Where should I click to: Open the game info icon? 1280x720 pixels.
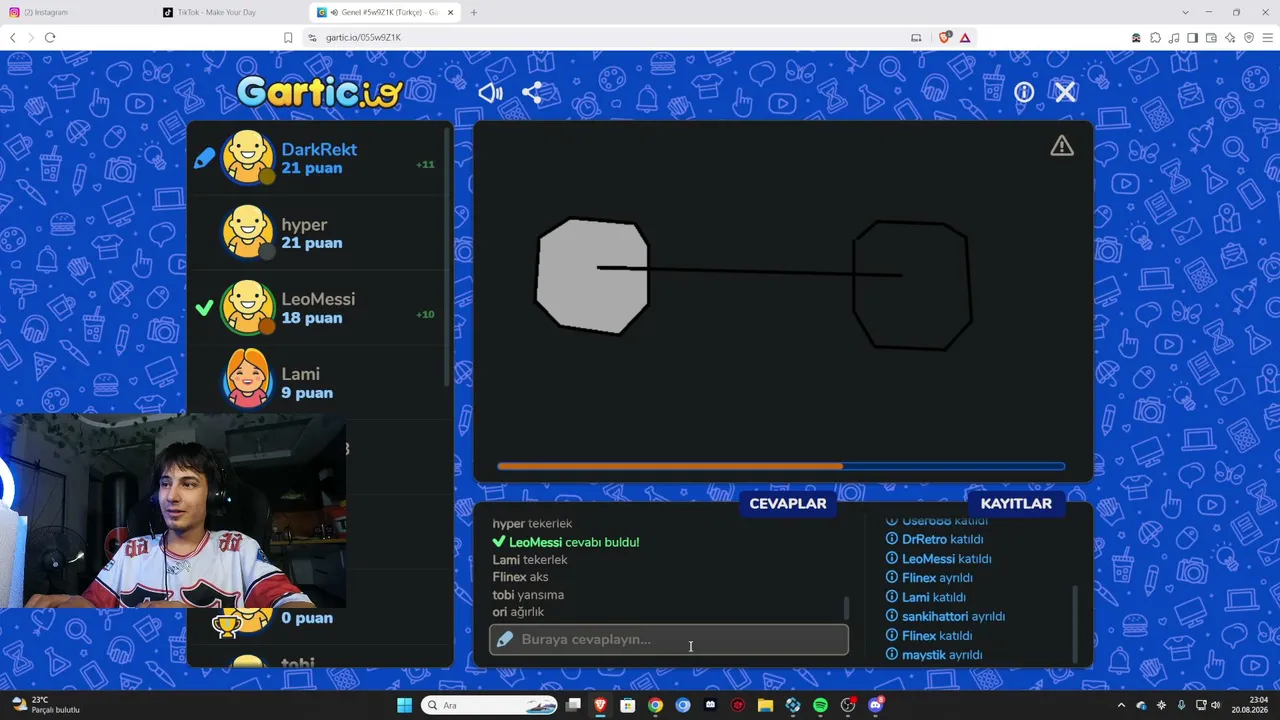[1024, 93]
